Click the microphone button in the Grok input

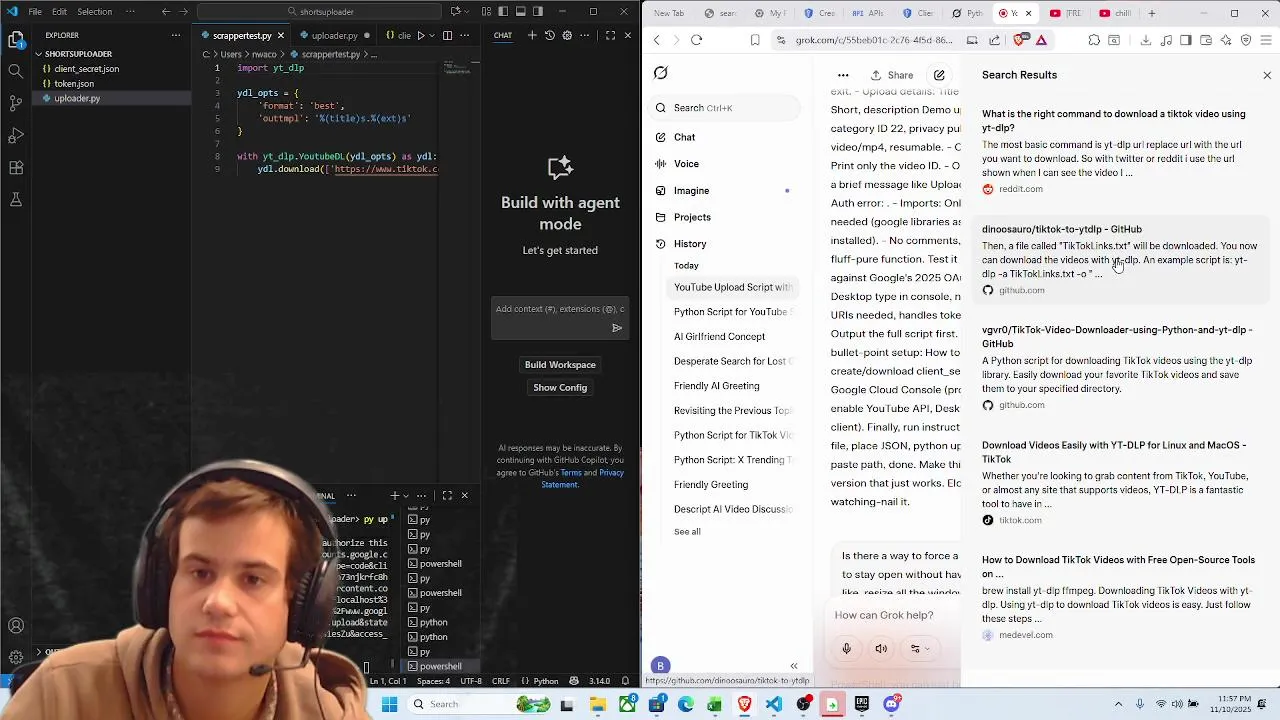[846, 648]
